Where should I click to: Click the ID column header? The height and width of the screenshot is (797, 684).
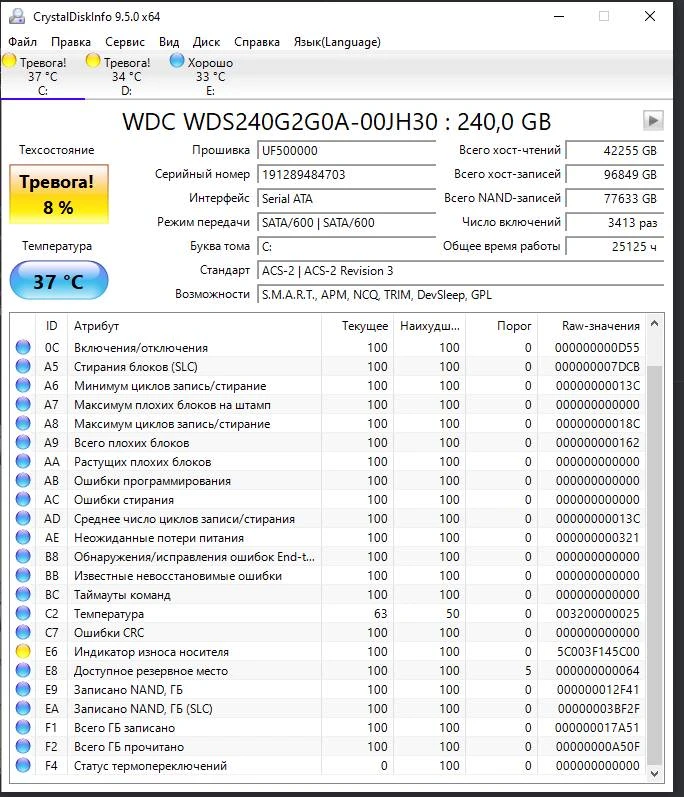coord(51,325)
